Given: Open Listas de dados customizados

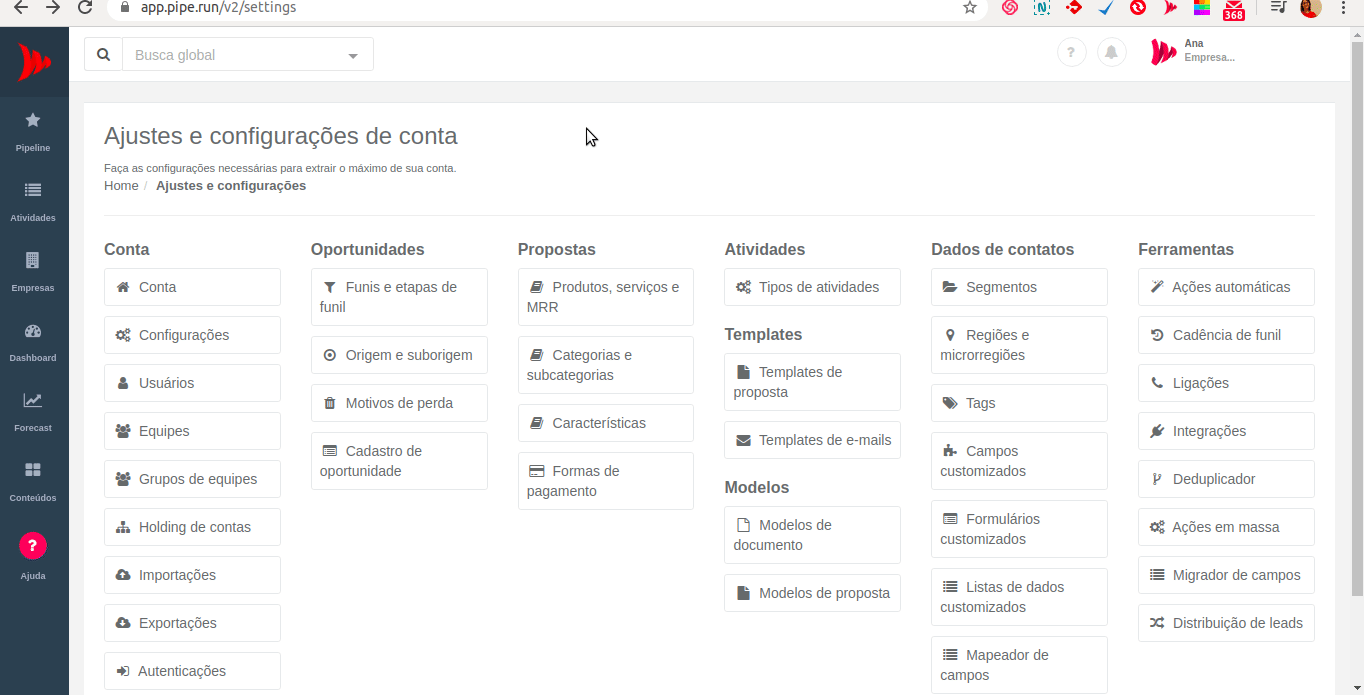Looking at the screenshot, I should (x=1019, y=597).
